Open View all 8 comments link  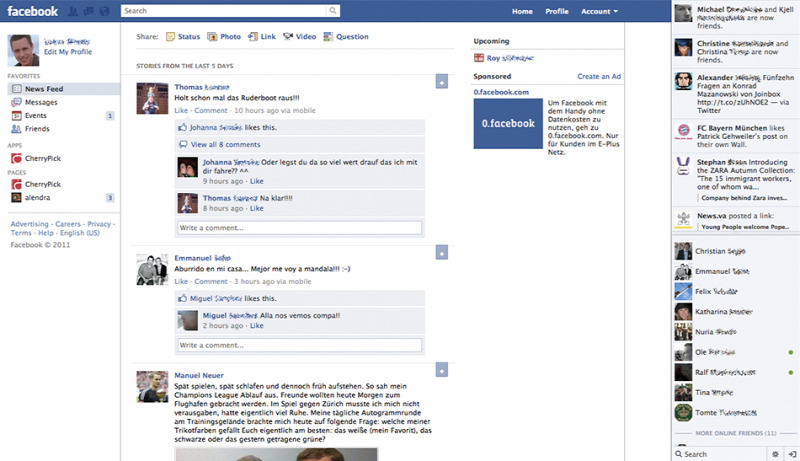click(x=226, y=145)
